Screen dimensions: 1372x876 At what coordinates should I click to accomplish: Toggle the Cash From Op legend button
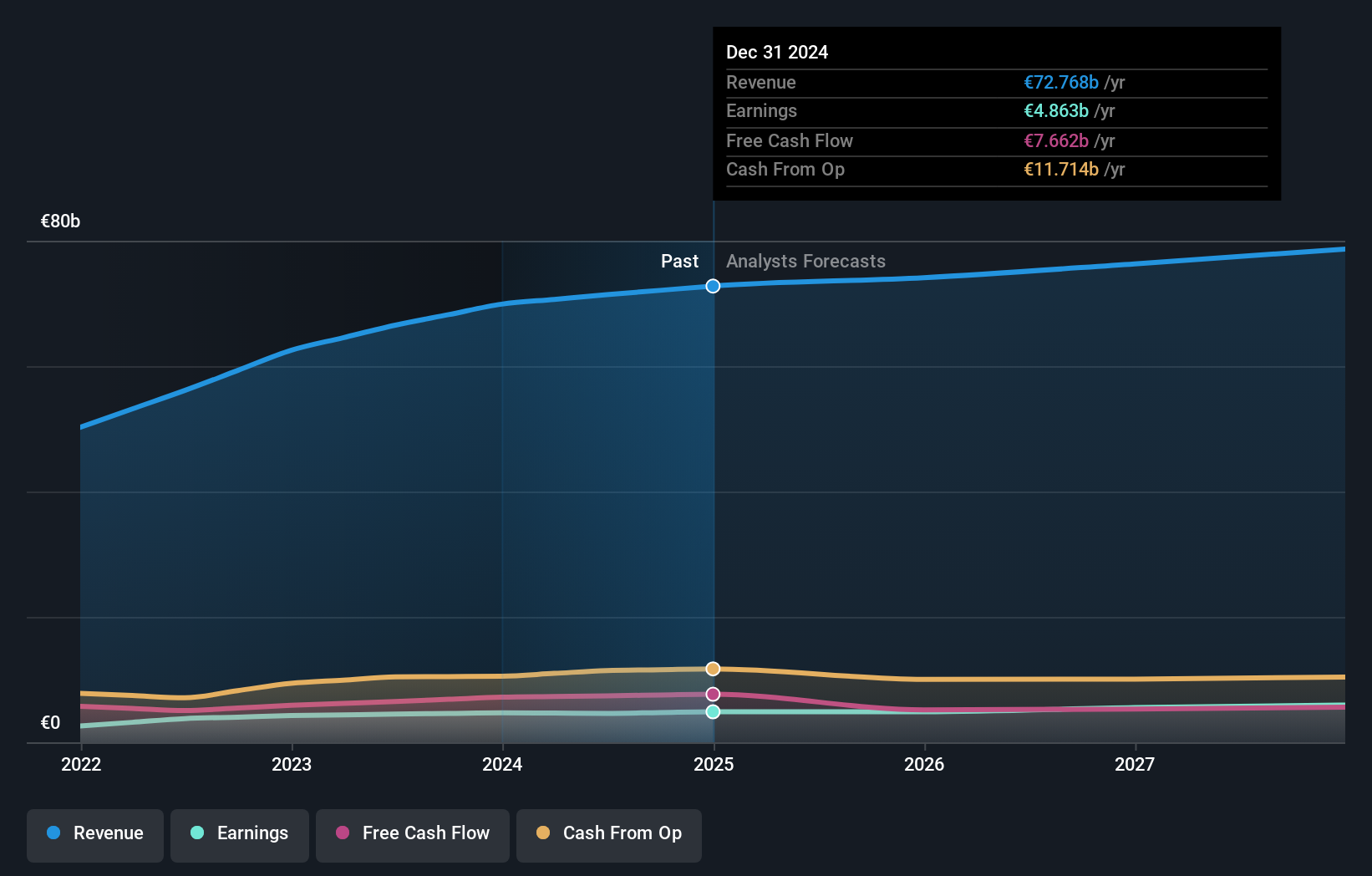click(x=609, y=835)
